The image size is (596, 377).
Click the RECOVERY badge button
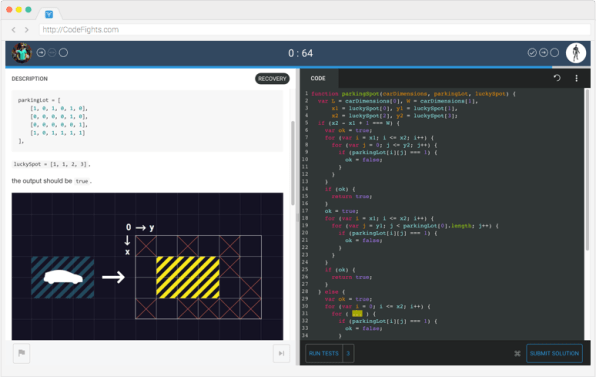[x=272, y=79]
